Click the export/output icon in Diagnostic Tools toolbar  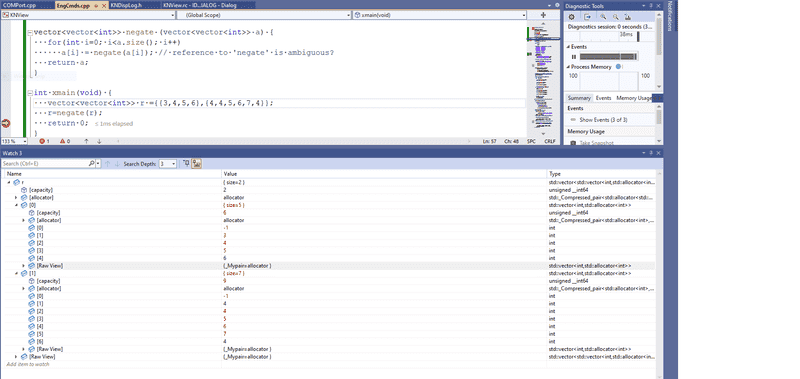click(587, 17)
